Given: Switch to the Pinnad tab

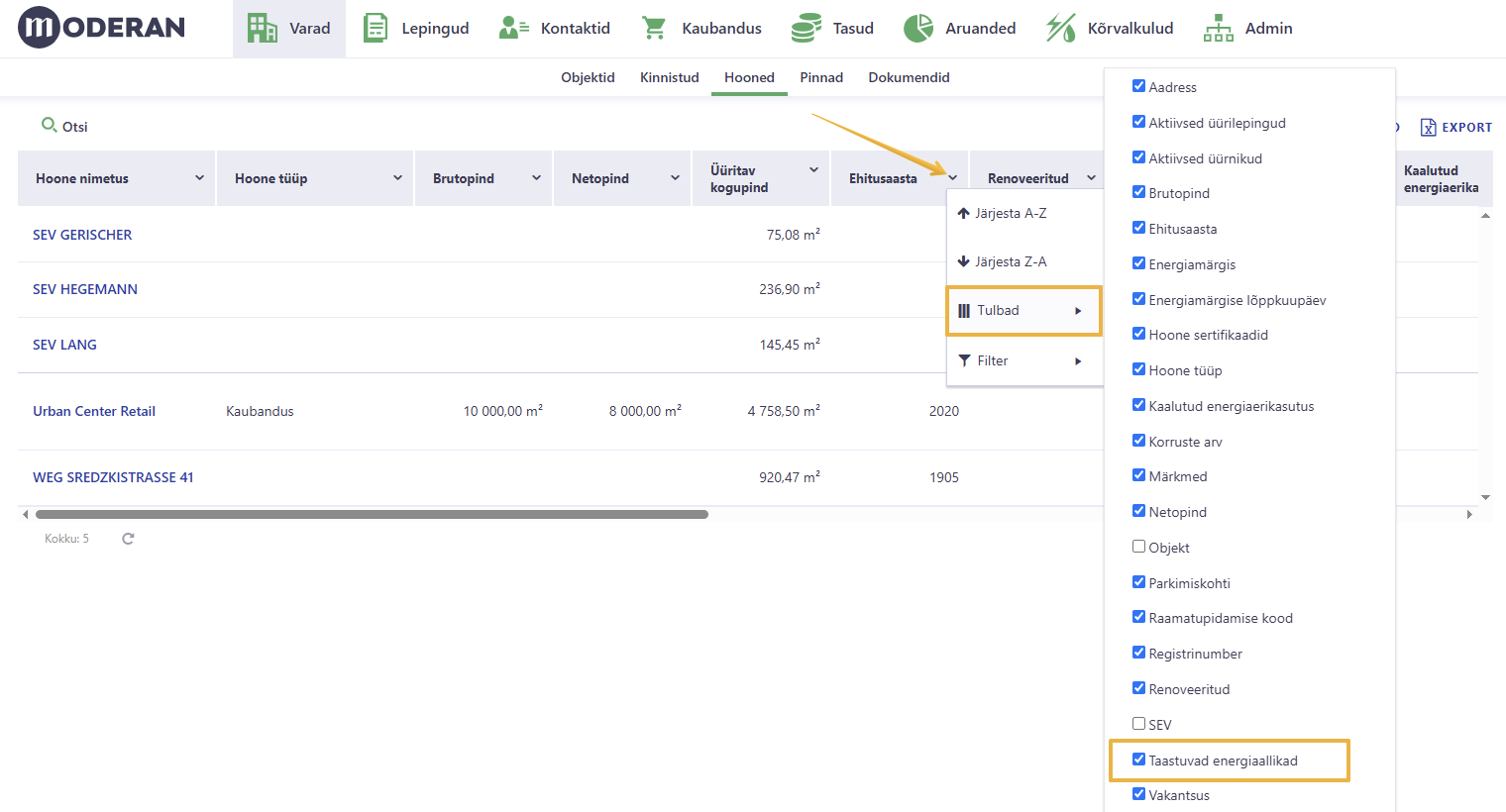Looking at the screenshot, I should tap(821, 77).
